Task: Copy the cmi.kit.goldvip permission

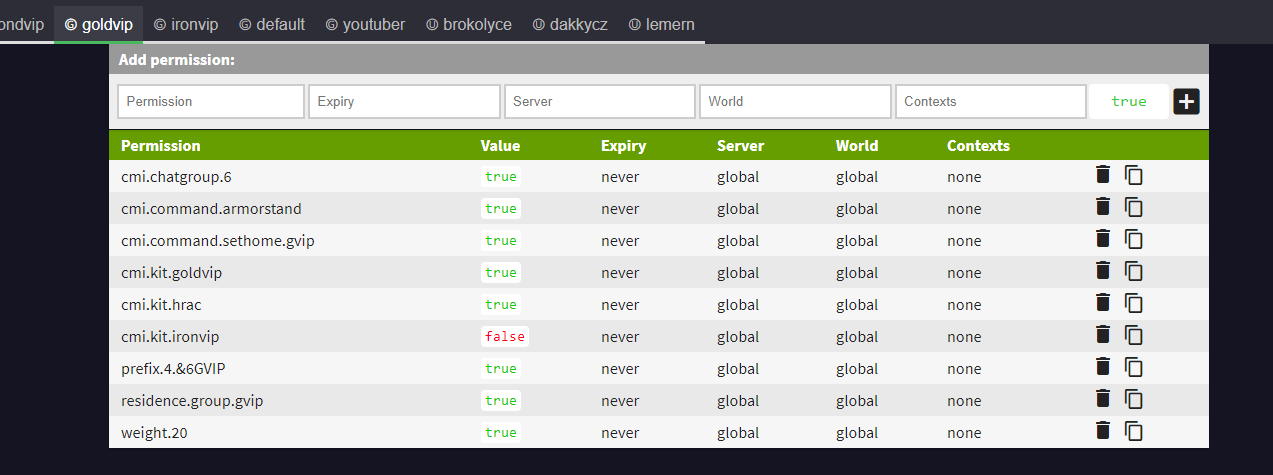Action: coord(1133,271)
